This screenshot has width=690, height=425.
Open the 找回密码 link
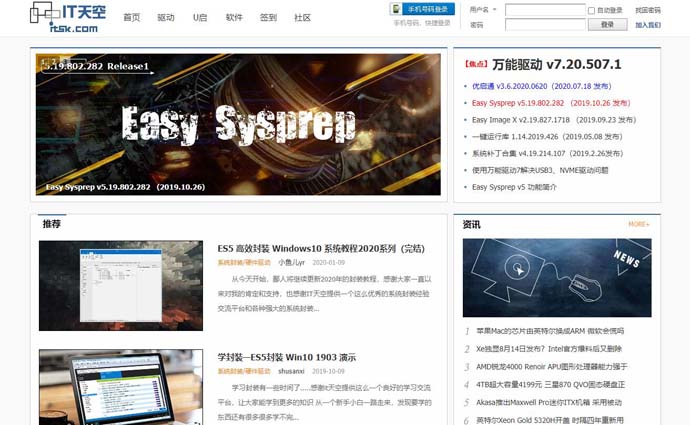coord(648,10)
